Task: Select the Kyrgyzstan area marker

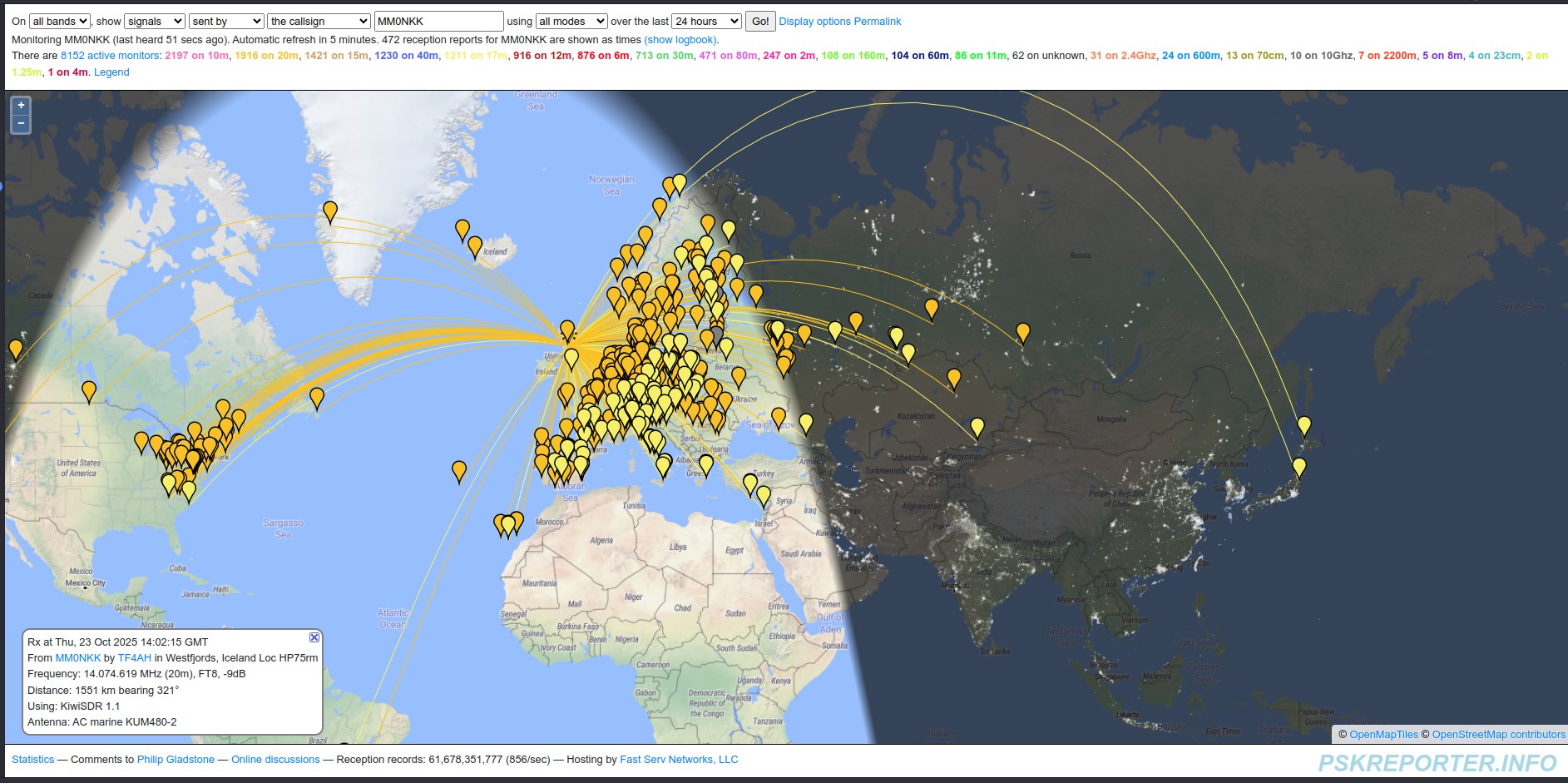Action: point(977,429)
